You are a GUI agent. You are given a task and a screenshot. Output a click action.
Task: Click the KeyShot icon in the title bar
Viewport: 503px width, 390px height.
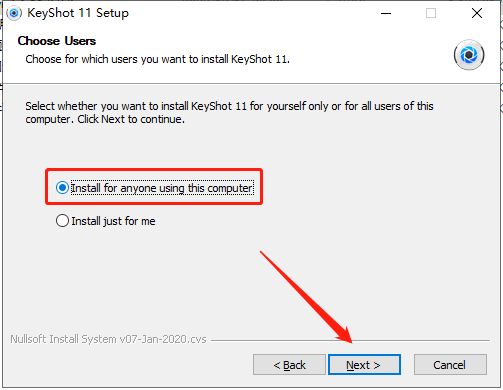pyautogui.click(x=14, y=13)
